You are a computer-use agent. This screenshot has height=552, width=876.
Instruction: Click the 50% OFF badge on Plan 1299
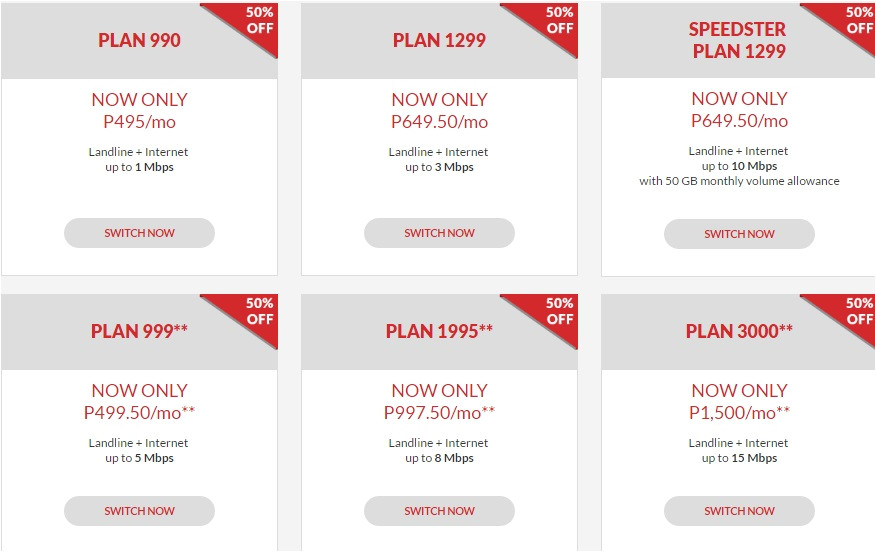coord(557,21)
